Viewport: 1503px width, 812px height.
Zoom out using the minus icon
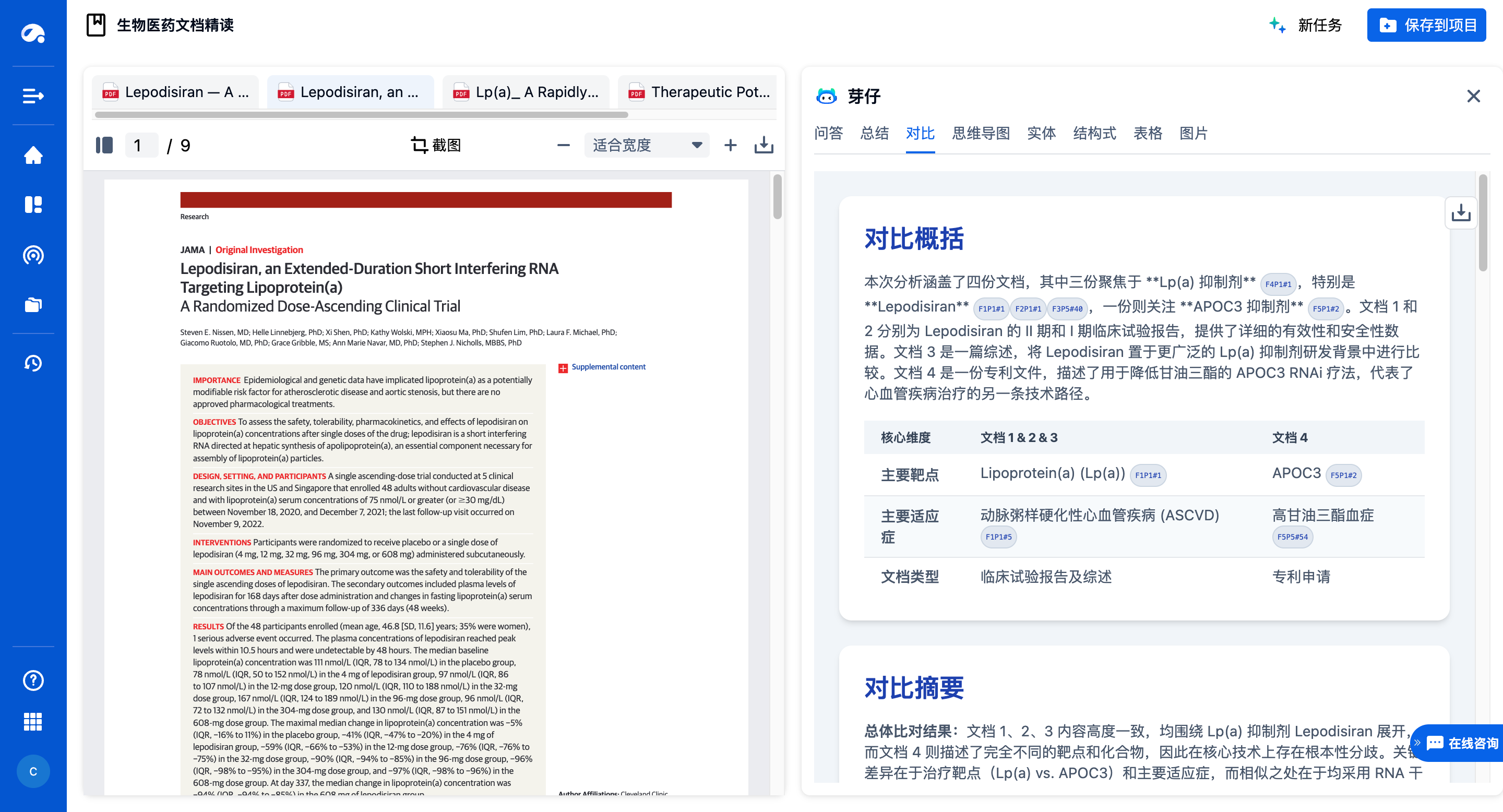(563, 145)
